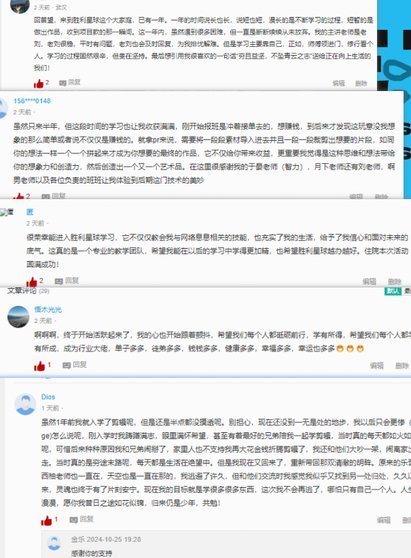Click 删除 on the 很荣幸 comment
This screenshot has height=558, width=411.
394,281
